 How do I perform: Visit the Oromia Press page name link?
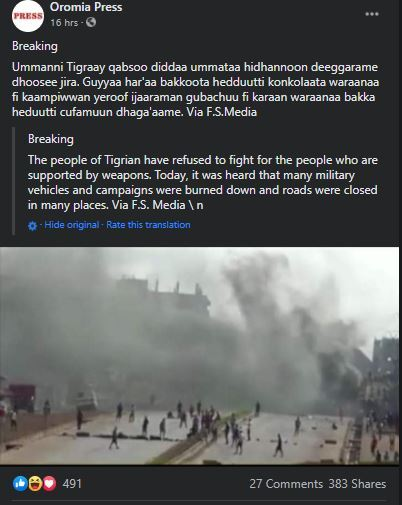[x=86, y=7]
